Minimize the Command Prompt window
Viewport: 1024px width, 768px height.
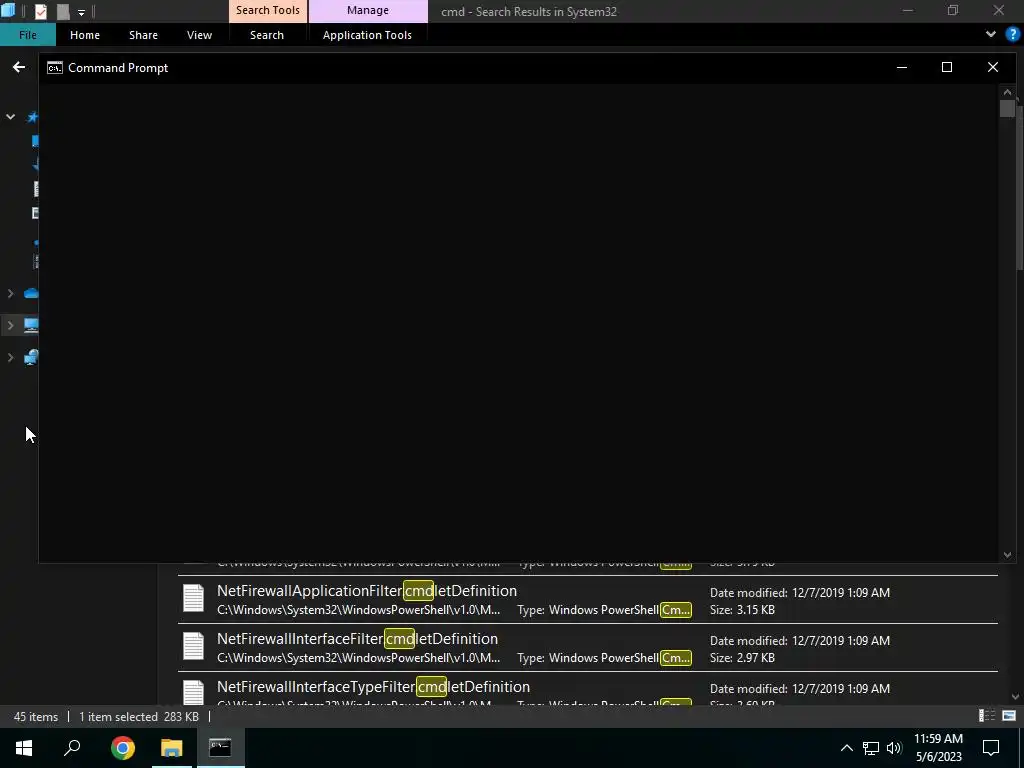[x=902, y=67]
